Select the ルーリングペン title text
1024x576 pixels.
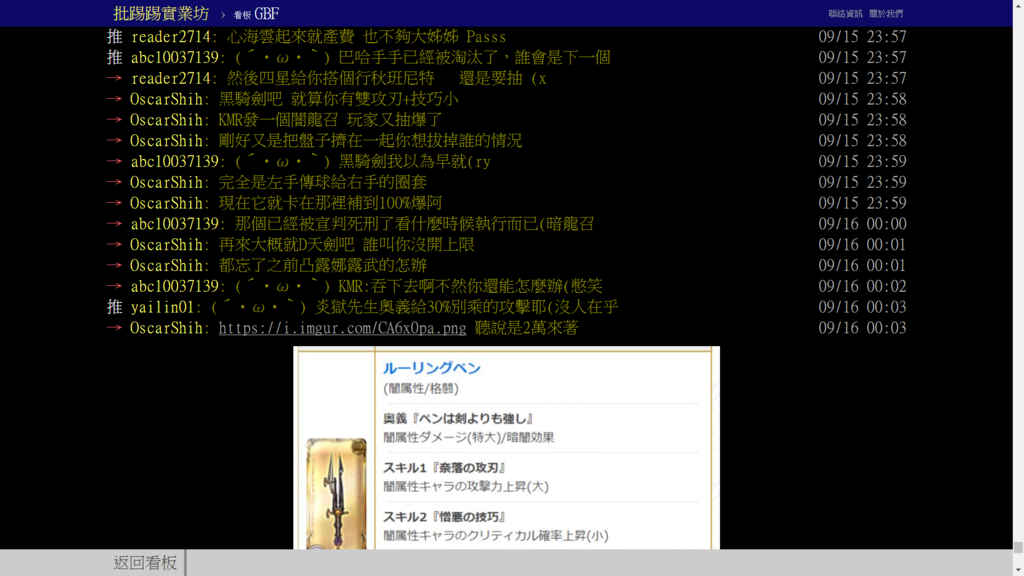coord(432,368)
